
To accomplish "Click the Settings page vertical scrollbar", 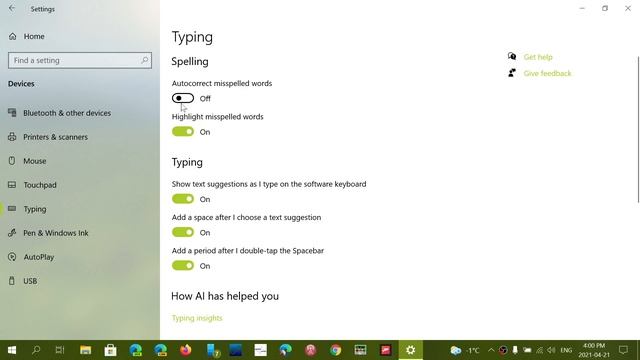I will coord(638,129).
